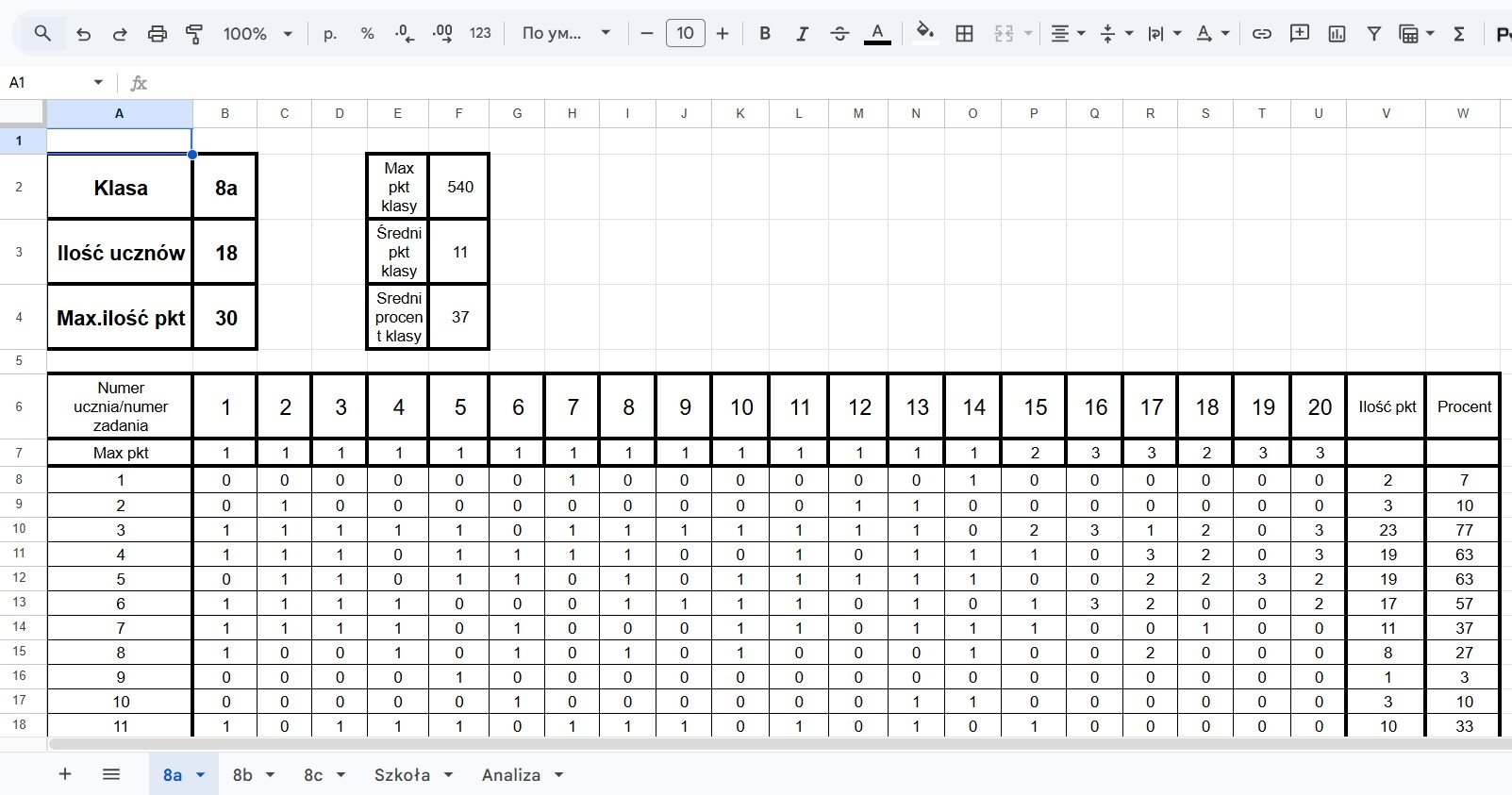The width and height of the screenshot is (1512, 795).
Task: Toggle bold formatting
Action: click(765, 34)
